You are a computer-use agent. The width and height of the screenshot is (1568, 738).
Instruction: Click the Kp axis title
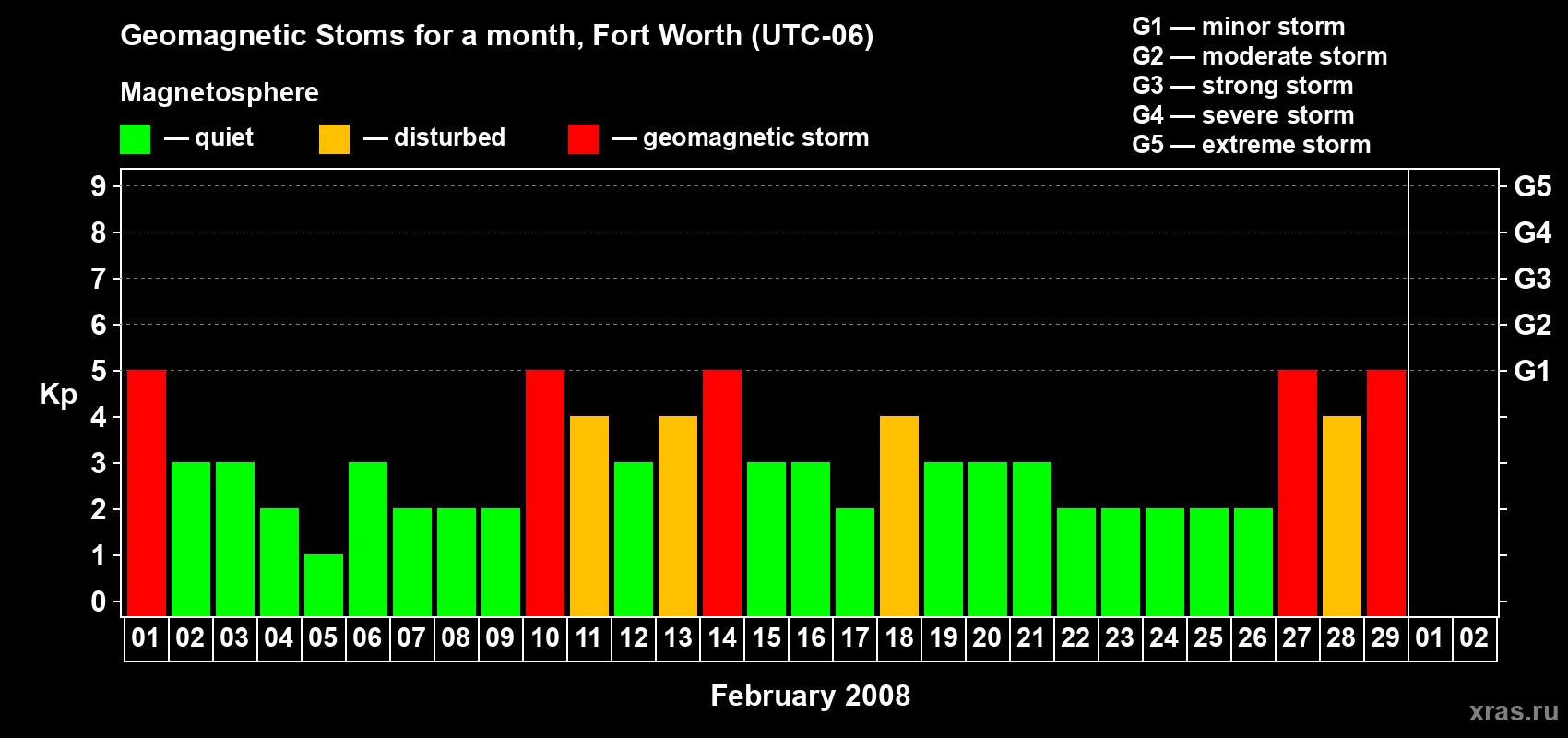(58, 395)
